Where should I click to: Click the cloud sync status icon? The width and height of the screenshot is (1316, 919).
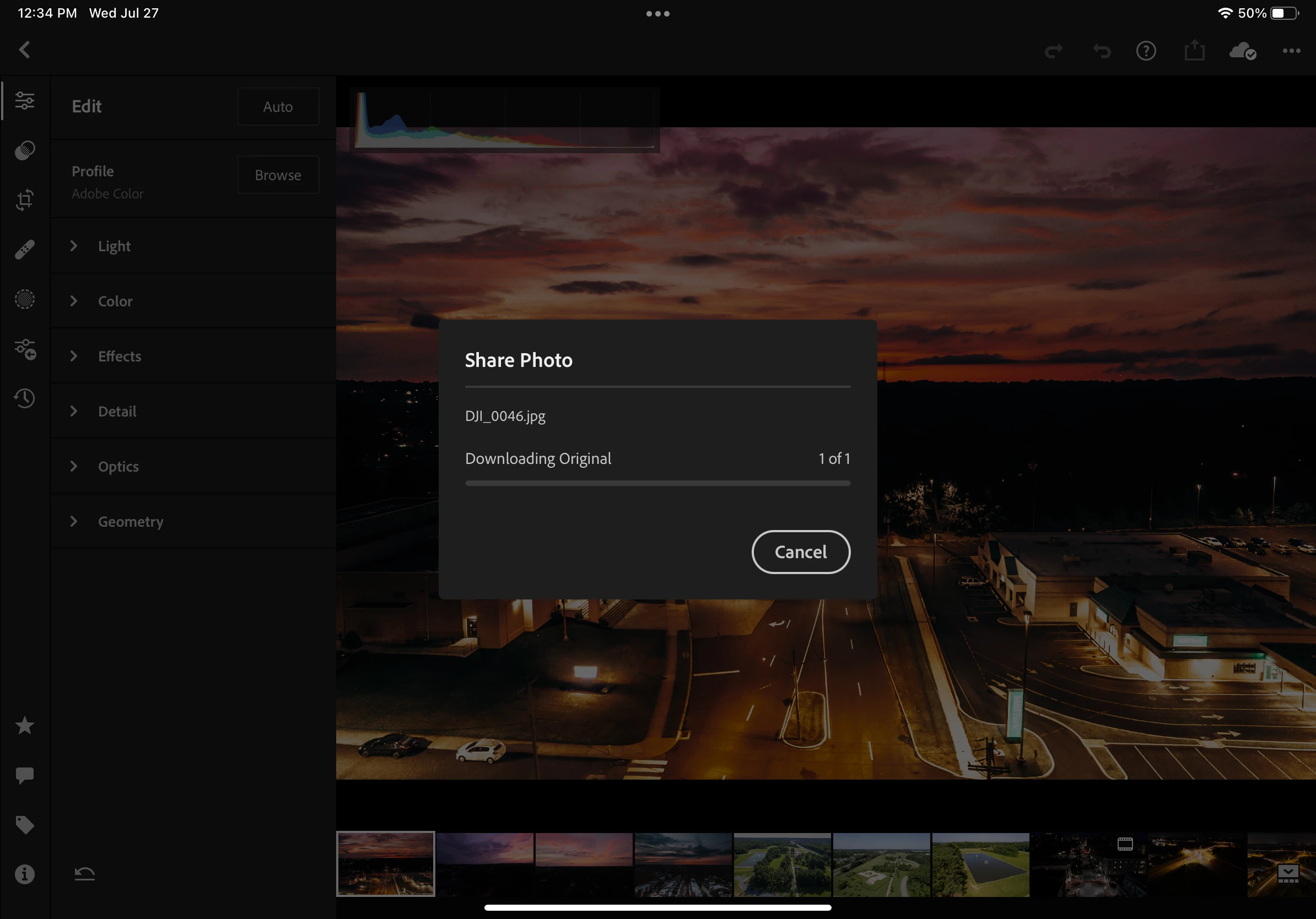pyautogui.click(x=1242, y=51)
